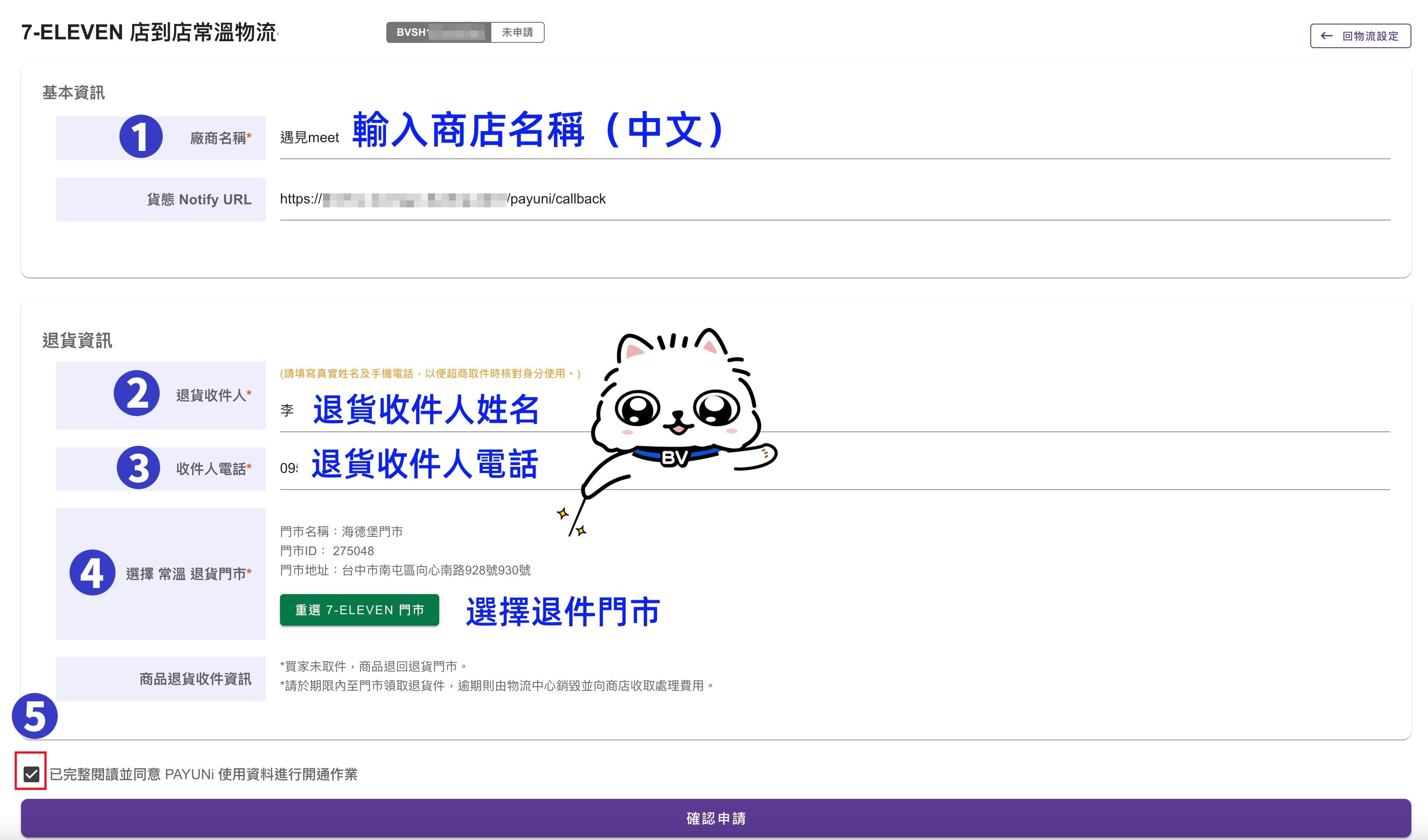Click the 確認申請 submit button
1428x840 pixels.
pos(716,818)
